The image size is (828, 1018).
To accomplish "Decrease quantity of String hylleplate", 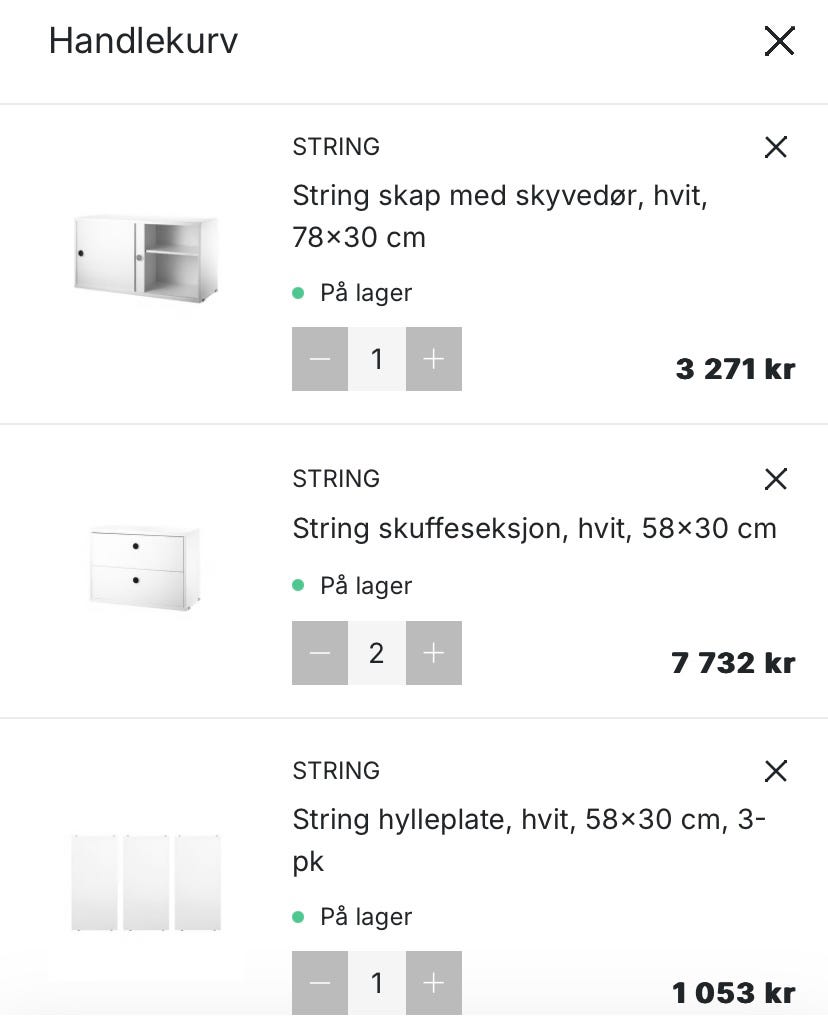I will coord(320,983).
